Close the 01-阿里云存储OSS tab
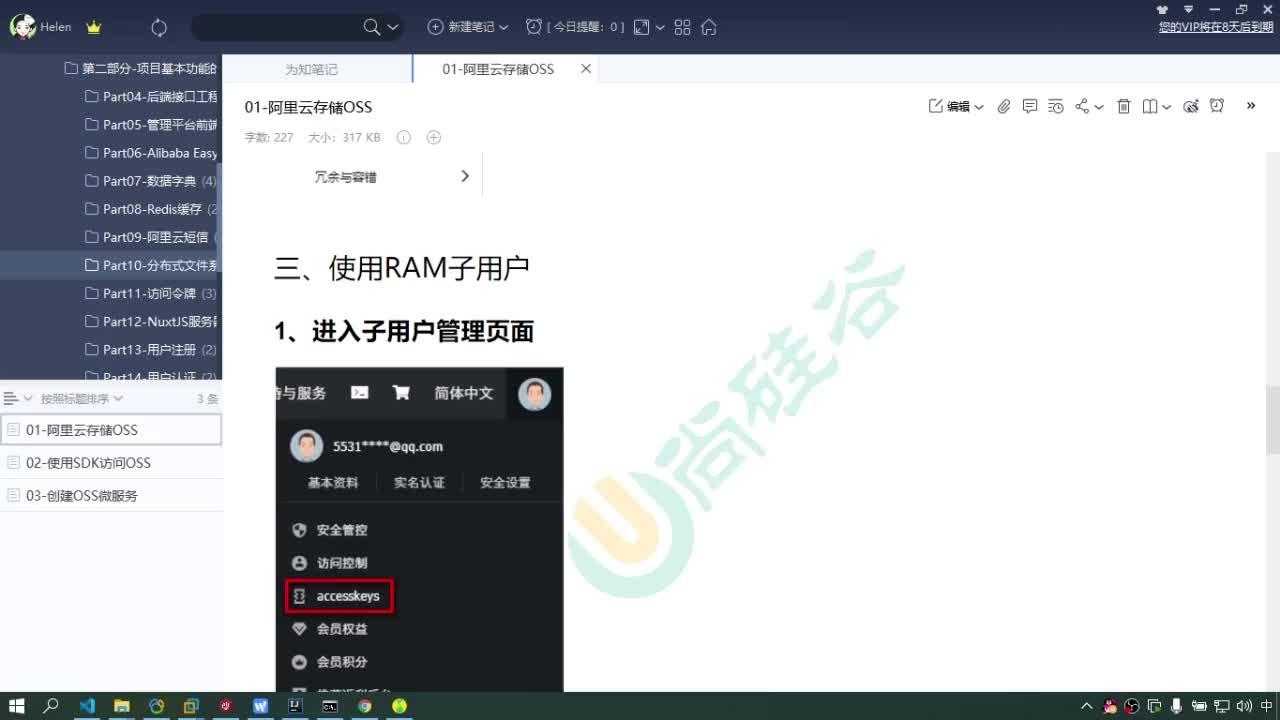The width and height of the screenshot is (1280, 720). pos(586,69)
